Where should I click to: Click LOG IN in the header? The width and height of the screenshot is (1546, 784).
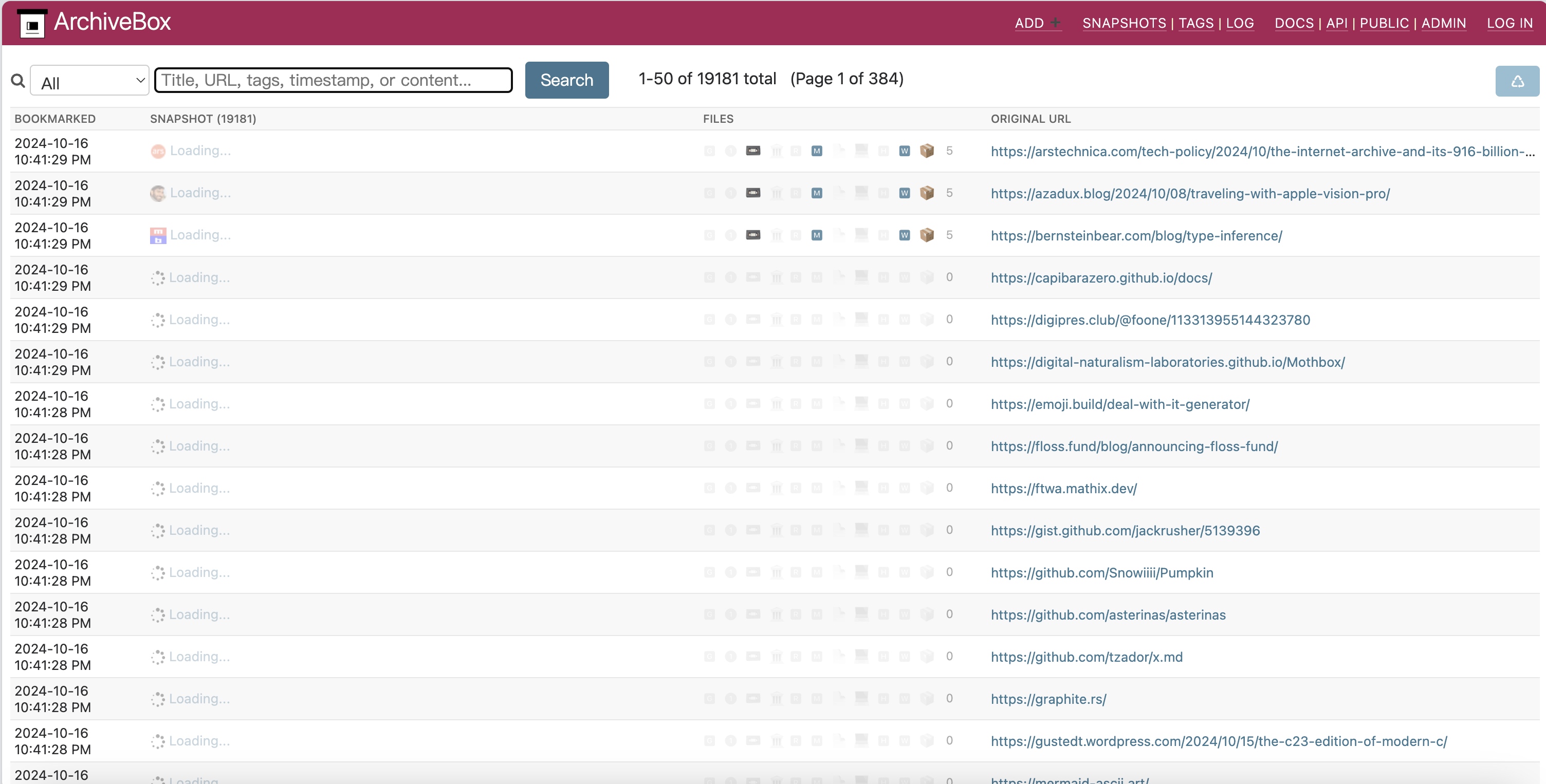1509,23
